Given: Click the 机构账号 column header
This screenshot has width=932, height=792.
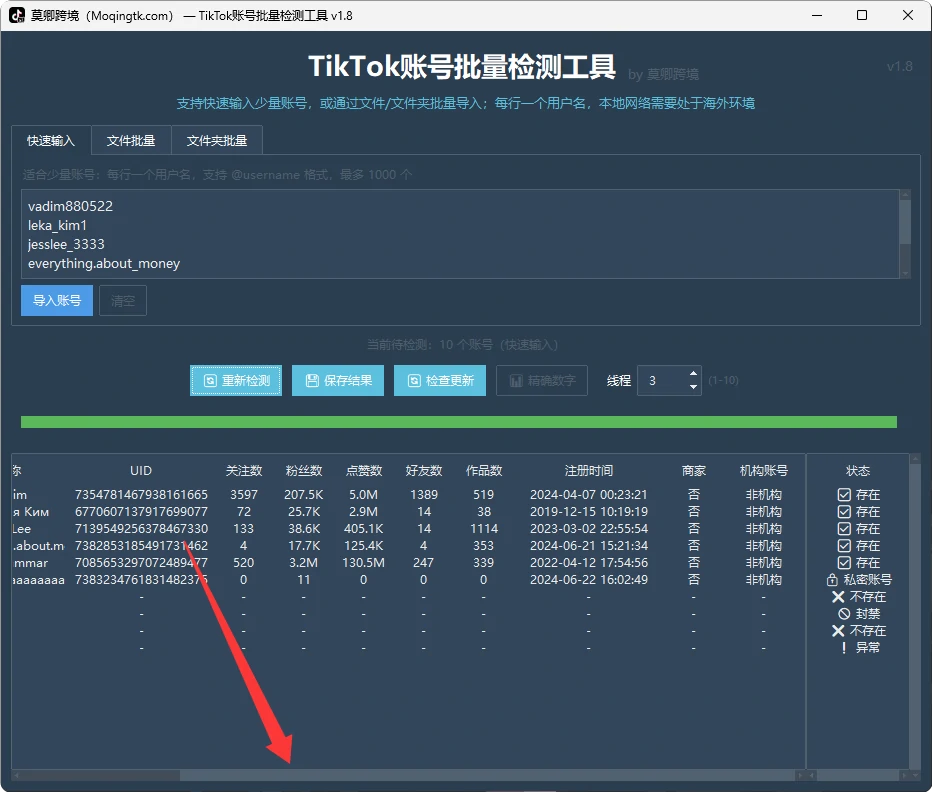Looking at the screenshot, I should [764, 470].
